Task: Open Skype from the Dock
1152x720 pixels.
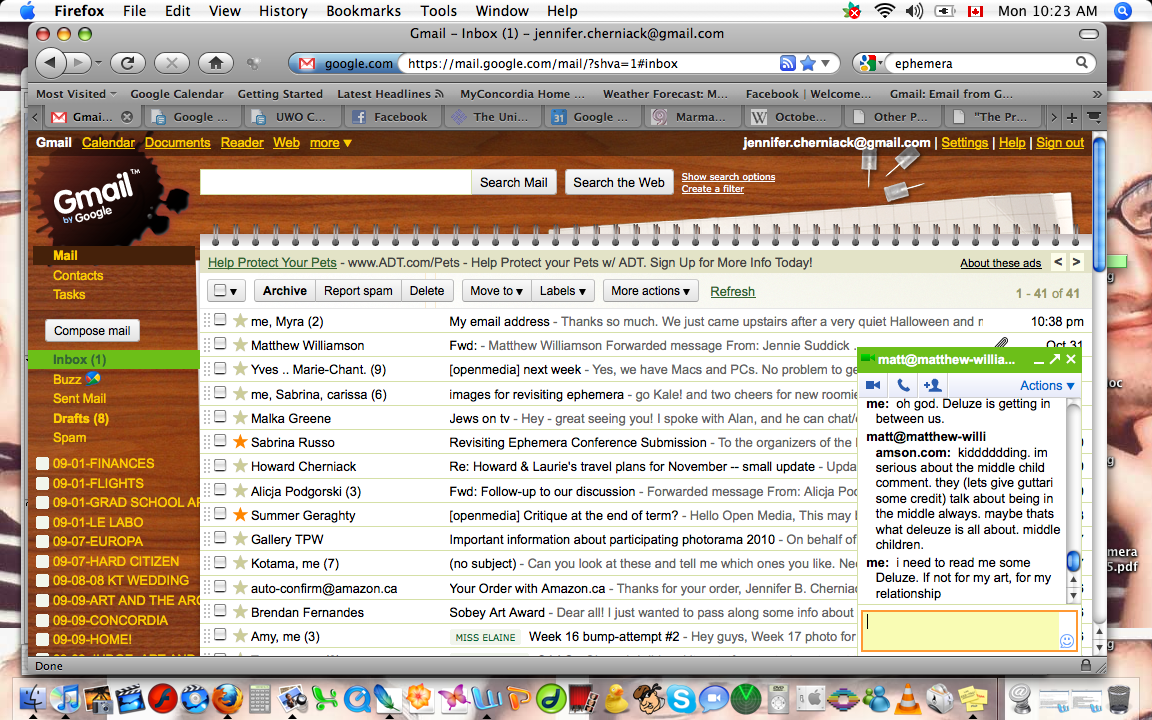Action: (680, 698)
